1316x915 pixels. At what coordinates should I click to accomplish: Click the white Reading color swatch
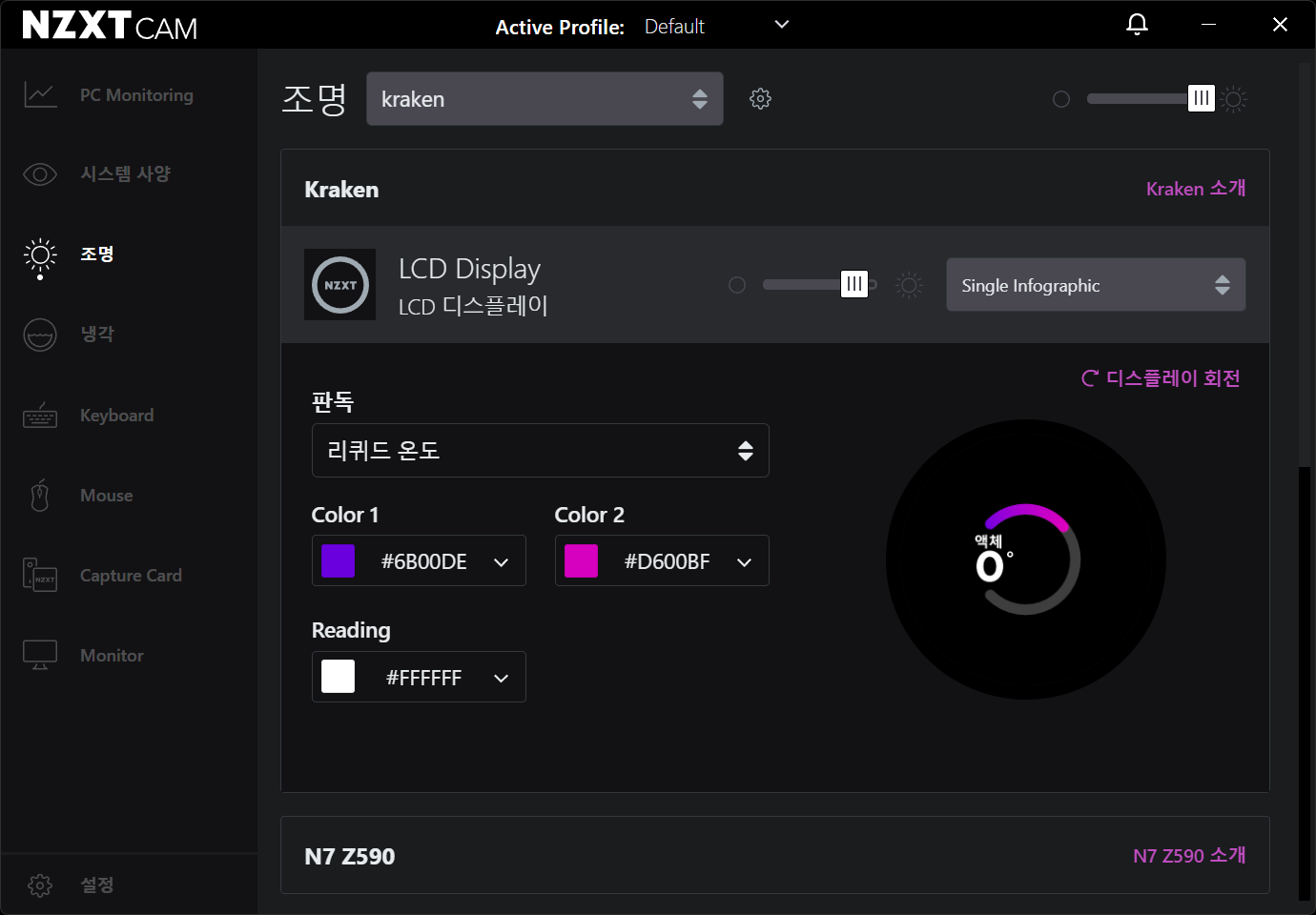[x=339, y=677]
